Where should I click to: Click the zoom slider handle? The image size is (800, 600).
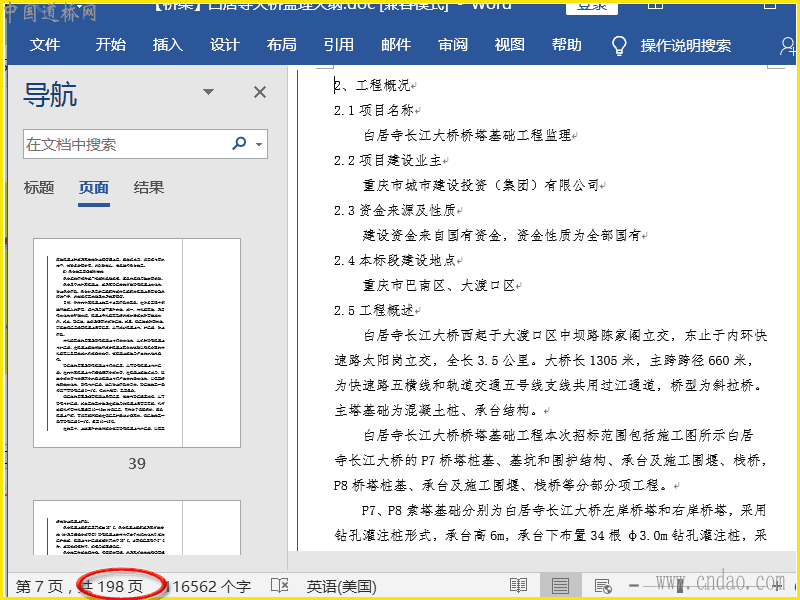coord(680,586)
